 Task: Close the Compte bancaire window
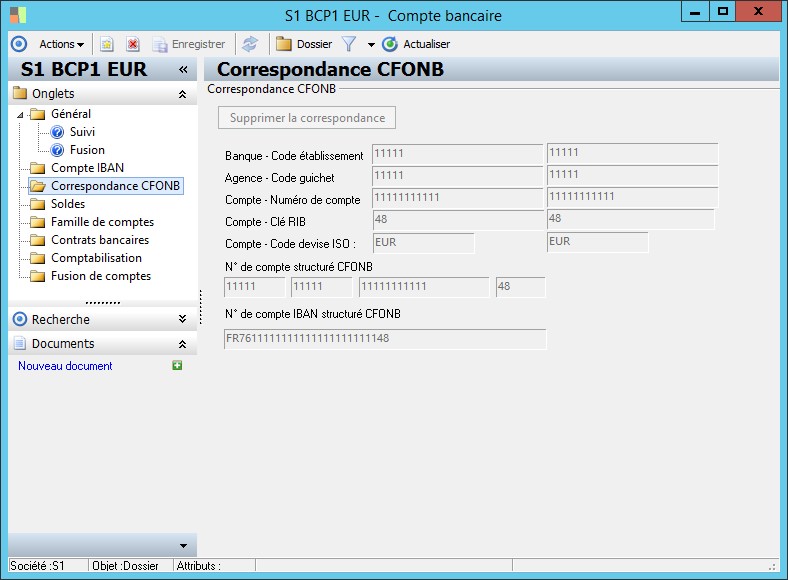point(758,12)
